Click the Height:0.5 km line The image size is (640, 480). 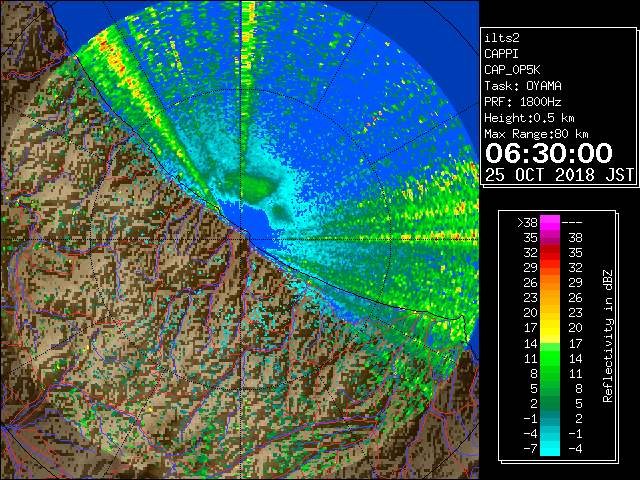point(529,118)
